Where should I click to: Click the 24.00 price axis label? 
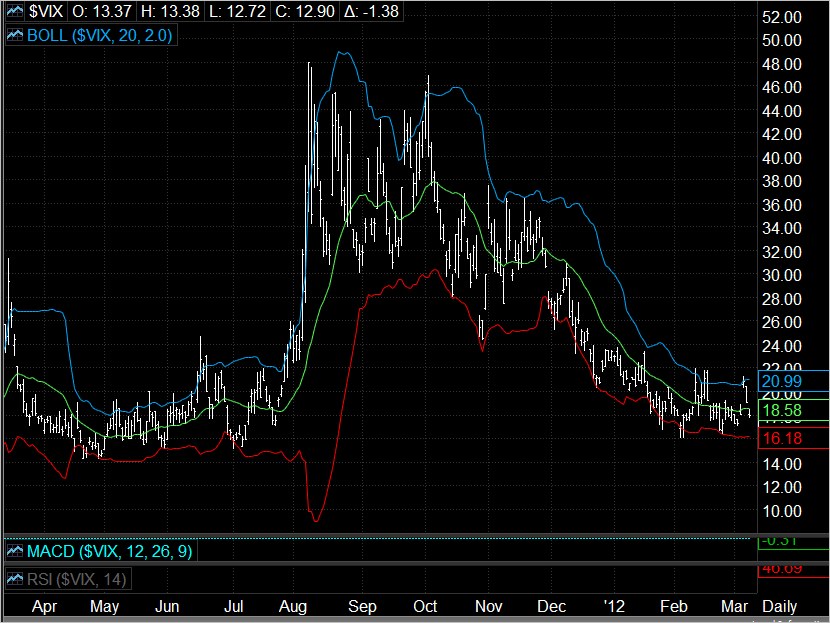(x=781, y=346)
